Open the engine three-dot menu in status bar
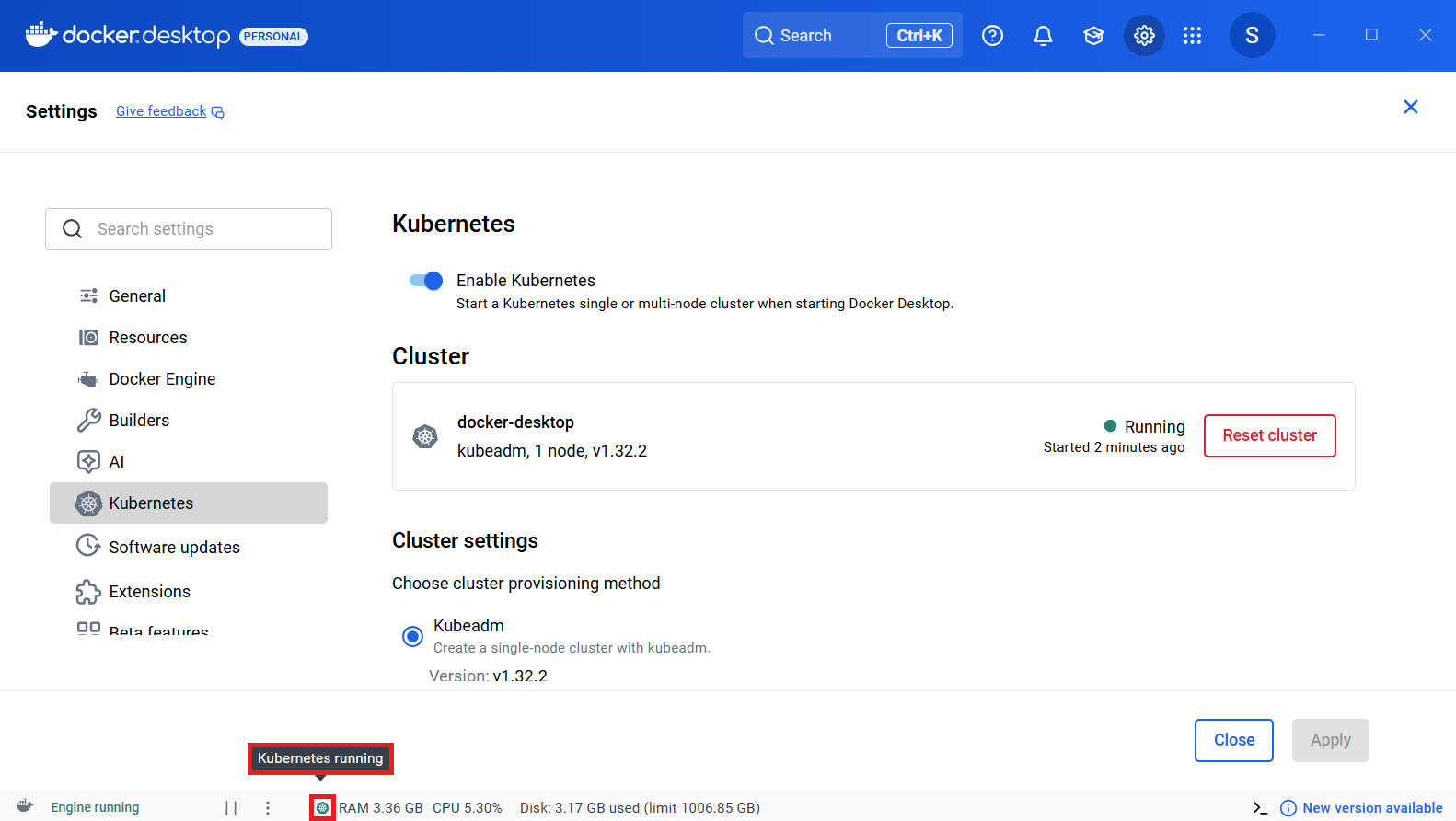1456x821 pixels. [x=268, y=808]
